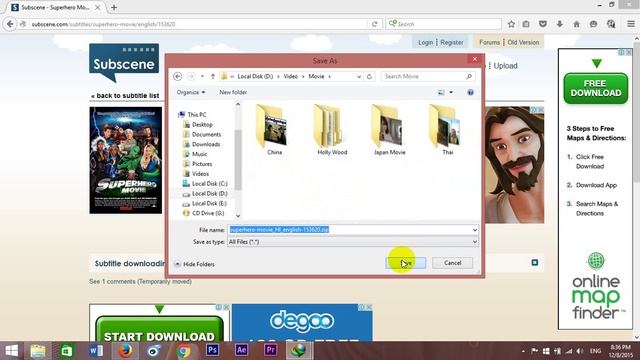Open Forums link on Subscene
The width and height of the screenshot is (640, 360).
[489, 42]
